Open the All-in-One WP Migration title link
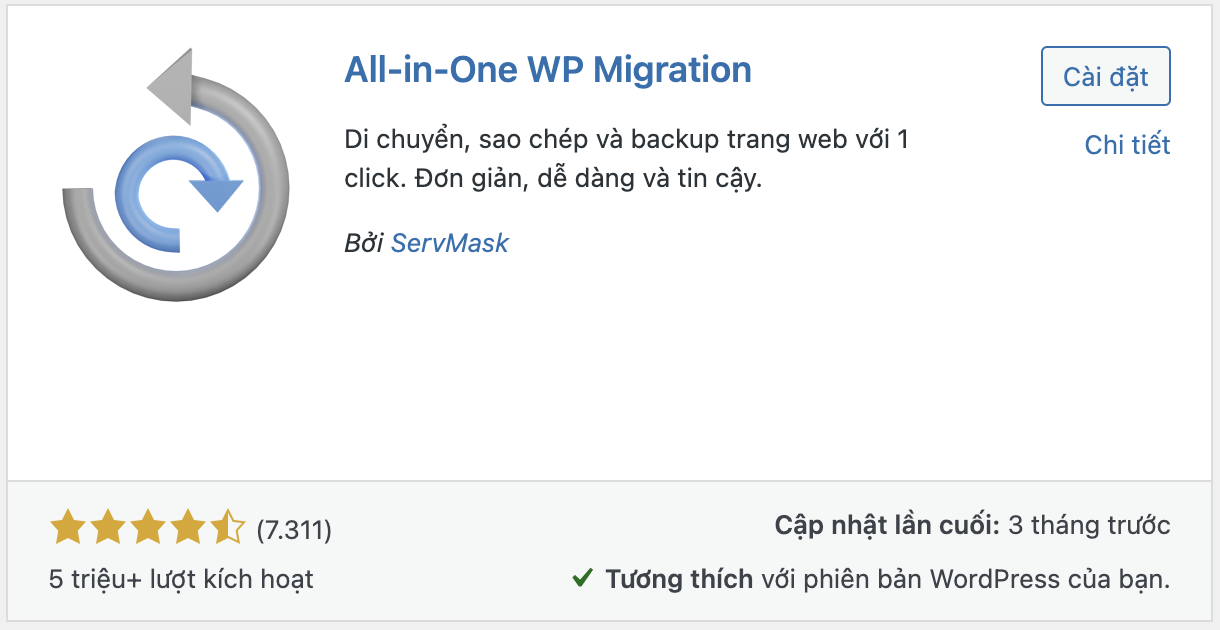This screenshot has width=1220, height=630. click(x=547, y=70)
